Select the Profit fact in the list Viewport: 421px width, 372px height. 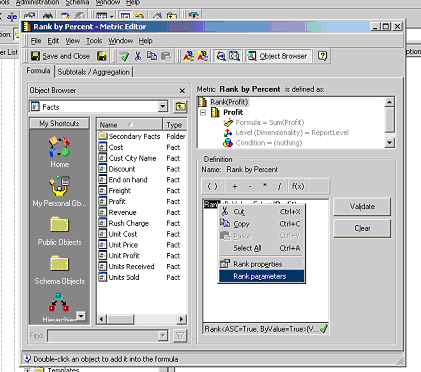tap(112, 201)
